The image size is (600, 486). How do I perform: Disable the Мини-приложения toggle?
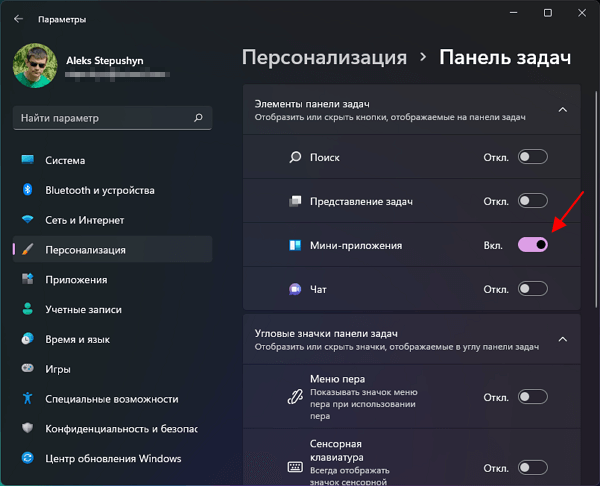click(533, 245)
